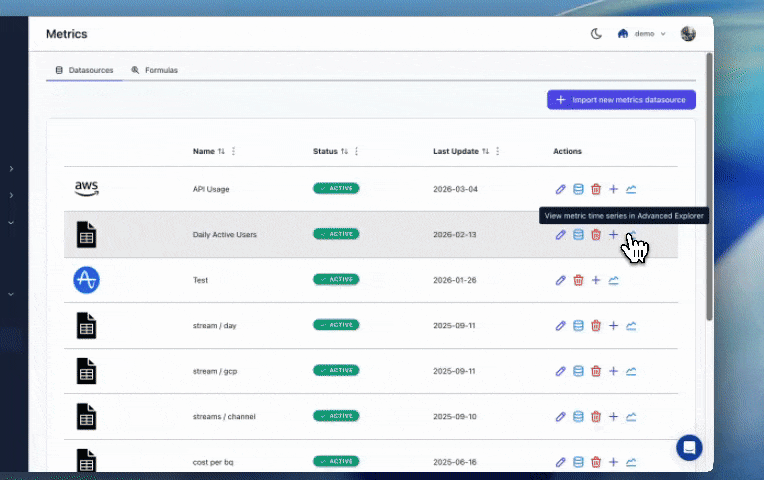
Task: Click plus icon in stream / gcp row
Action: (x=613, y=371)
